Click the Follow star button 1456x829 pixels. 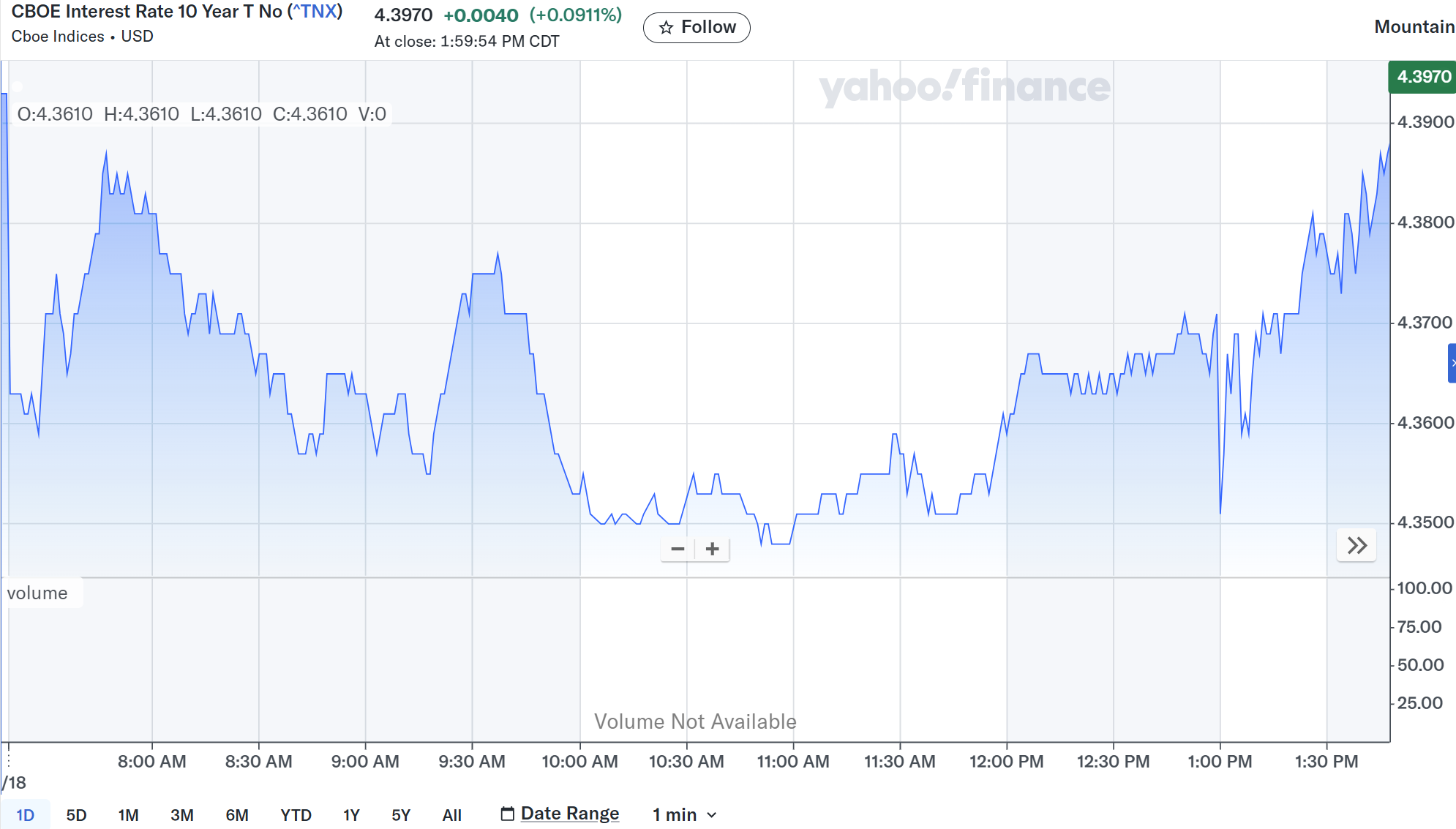697,28
